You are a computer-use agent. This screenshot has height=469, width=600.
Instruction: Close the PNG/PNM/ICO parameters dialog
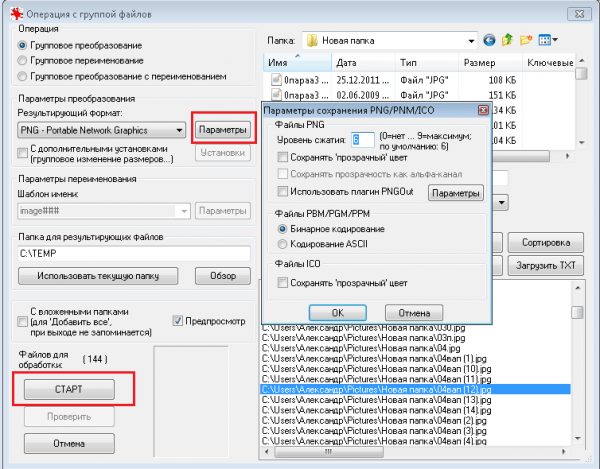click(x=483, y=109)
